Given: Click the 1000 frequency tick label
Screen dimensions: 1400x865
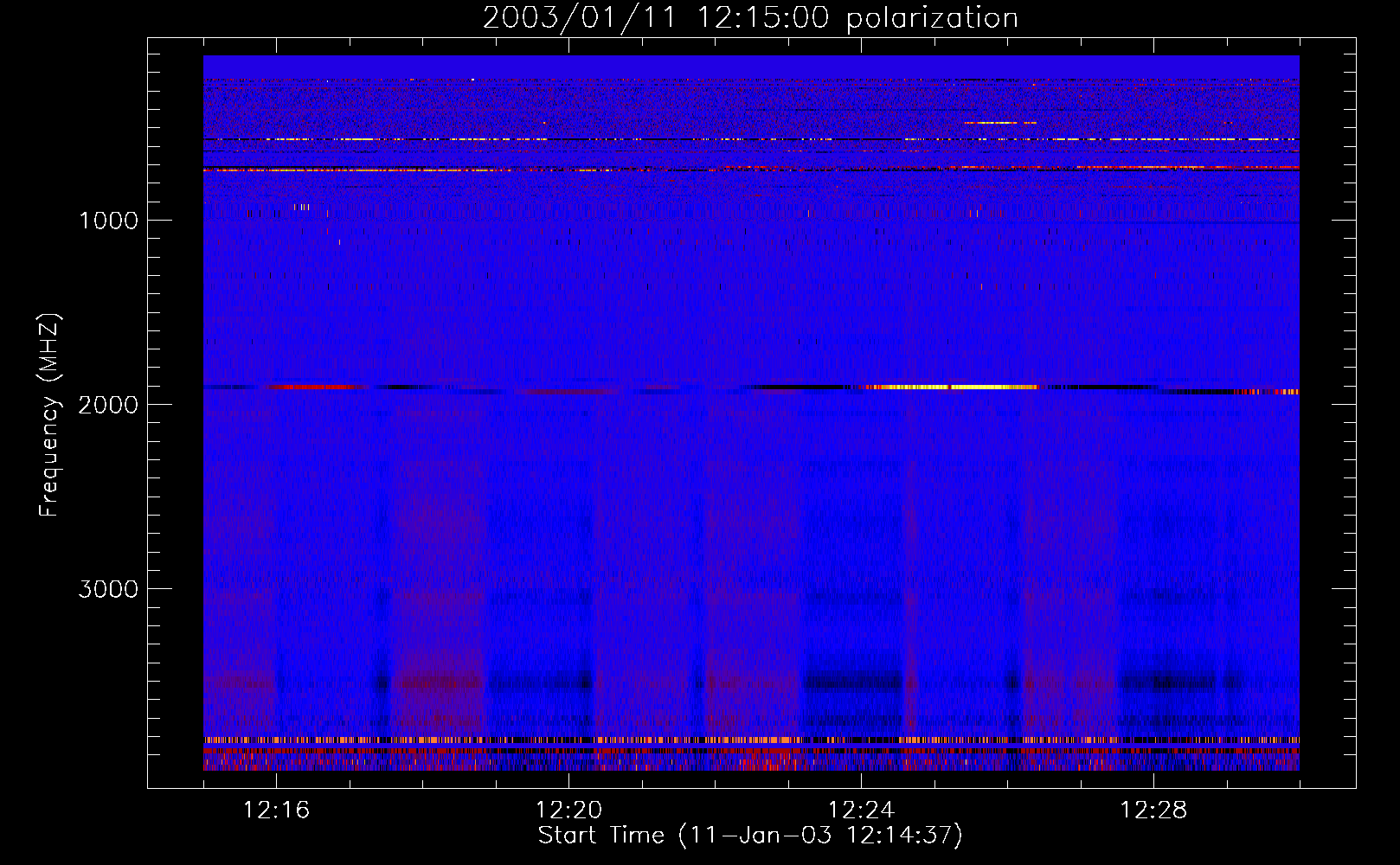Looking at the screenshot, I should coord(108,221).
